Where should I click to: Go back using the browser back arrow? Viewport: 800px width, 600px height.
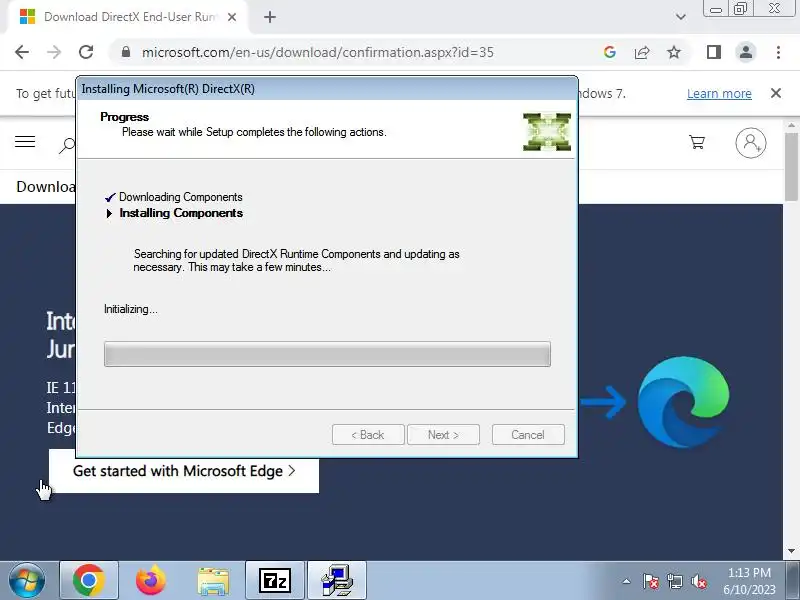click(x=22, y=52)
